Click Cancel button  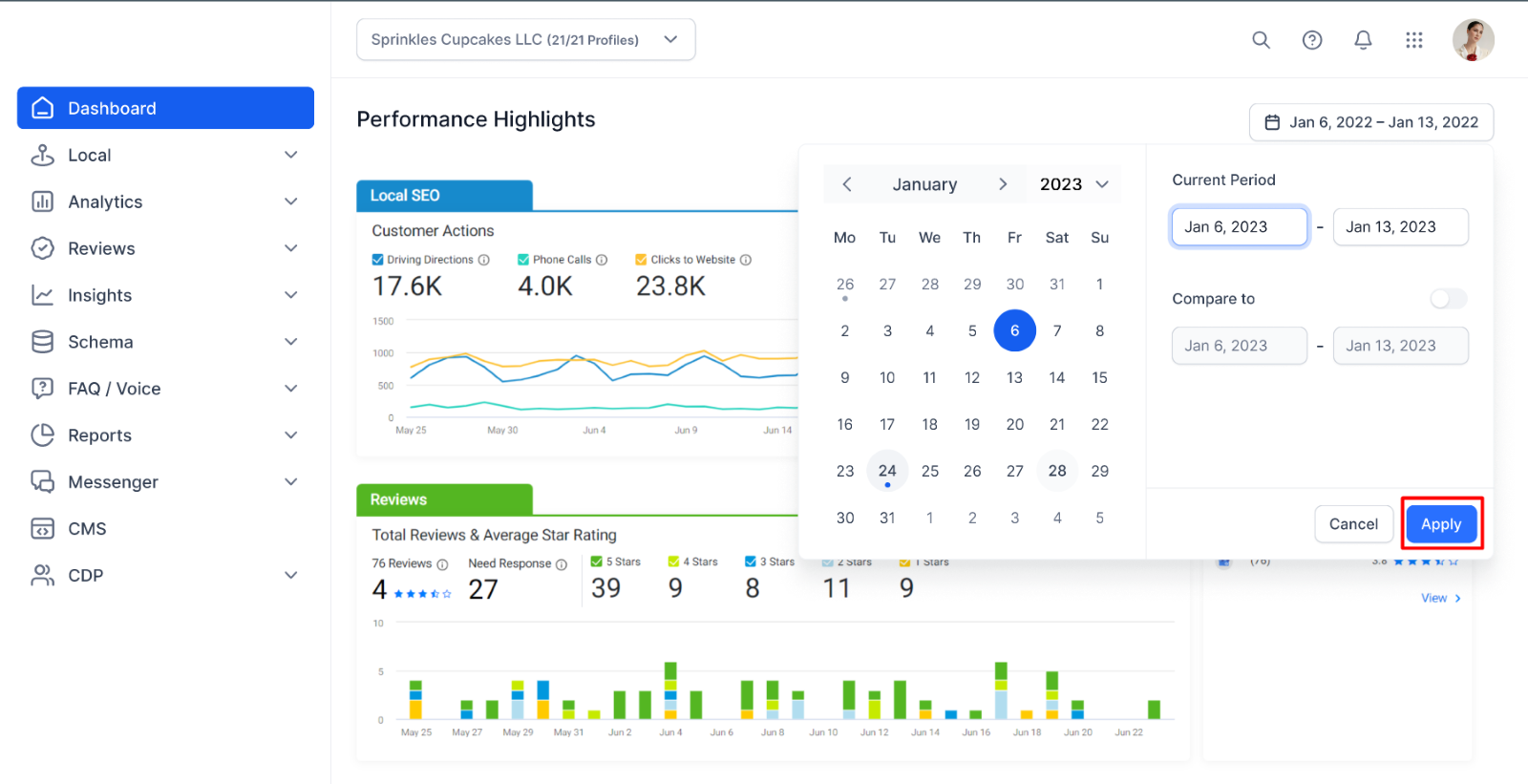[x=1353, y=524]
